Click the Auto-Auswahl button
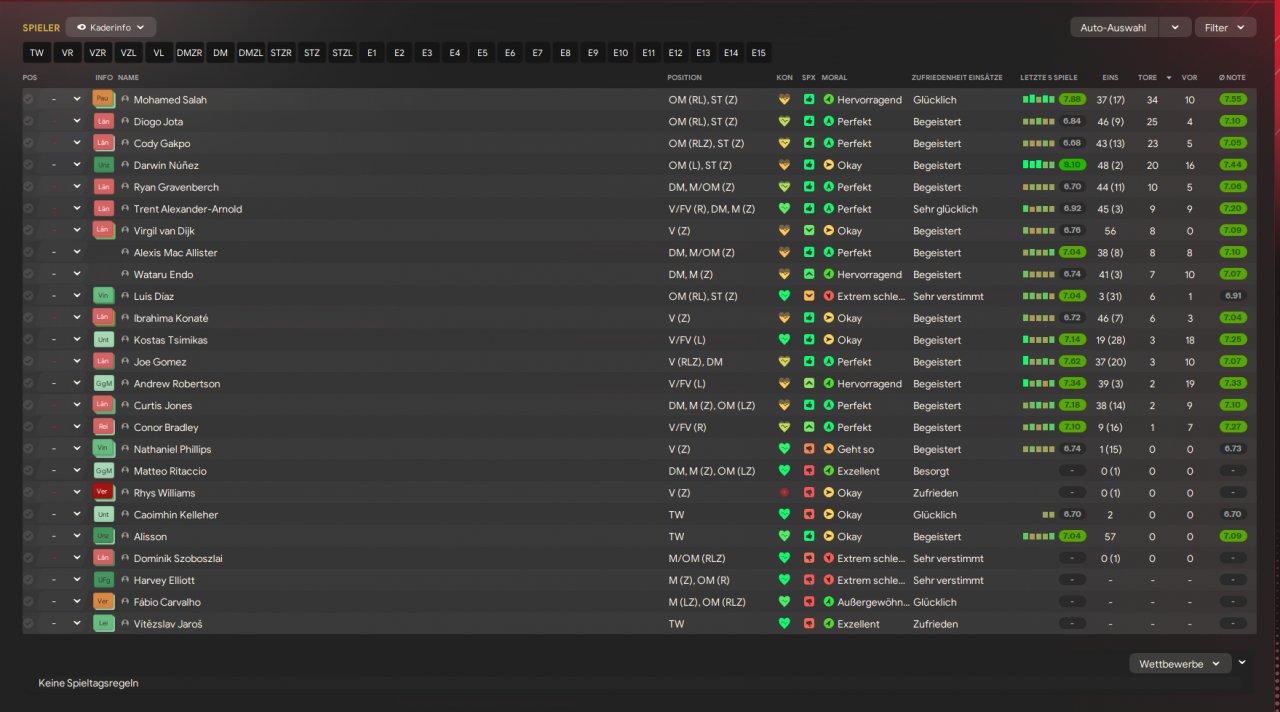Screen dimensions: 1280x712 click(x=1116, y=27)
